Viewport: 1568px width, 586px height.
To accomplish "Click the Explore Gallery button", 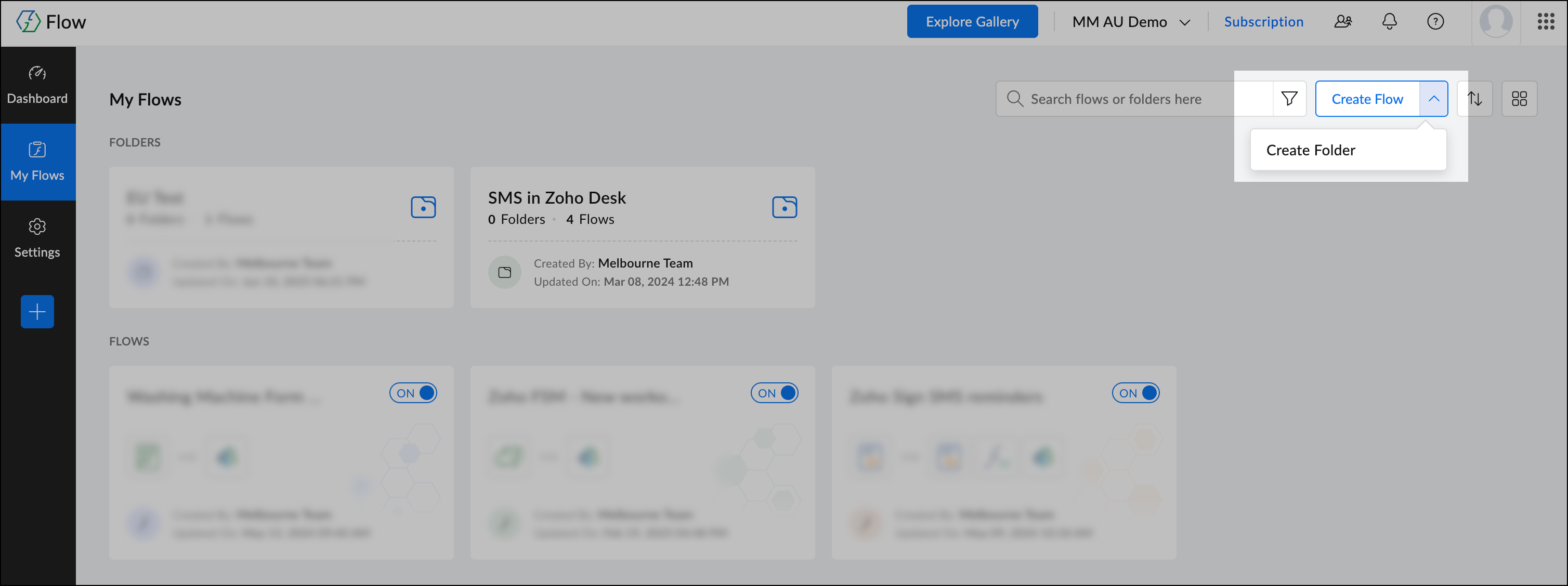I will pyautogui.click(x=972, y=21).
